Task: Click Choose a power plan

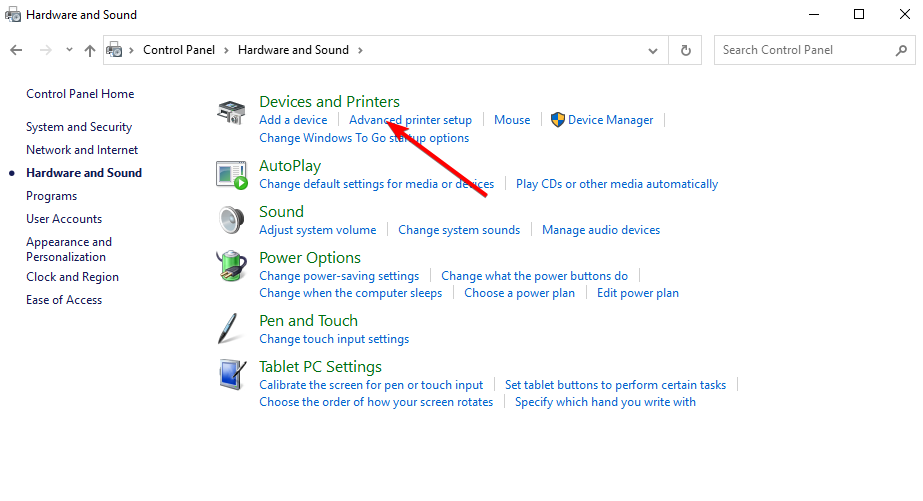Action: [519, 293]
